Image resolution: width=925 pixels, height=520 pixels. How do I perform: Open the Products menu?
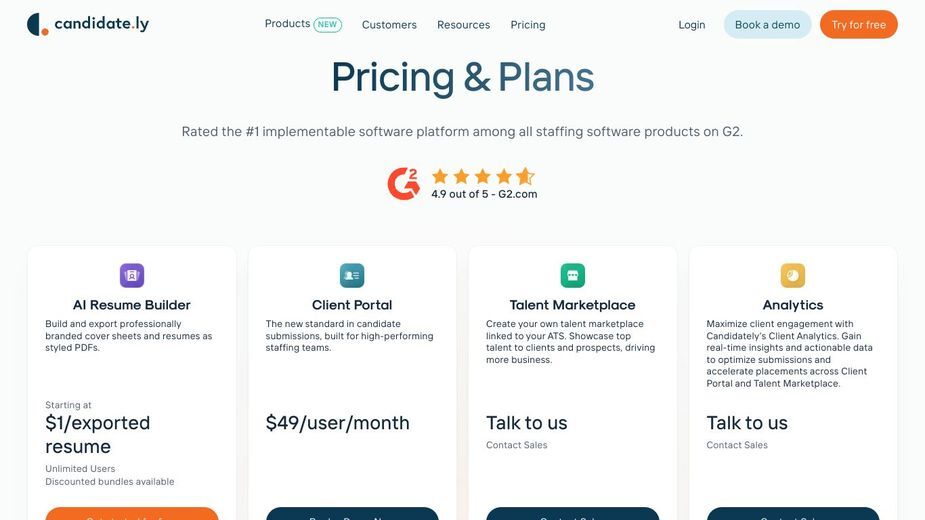(287, 24)
